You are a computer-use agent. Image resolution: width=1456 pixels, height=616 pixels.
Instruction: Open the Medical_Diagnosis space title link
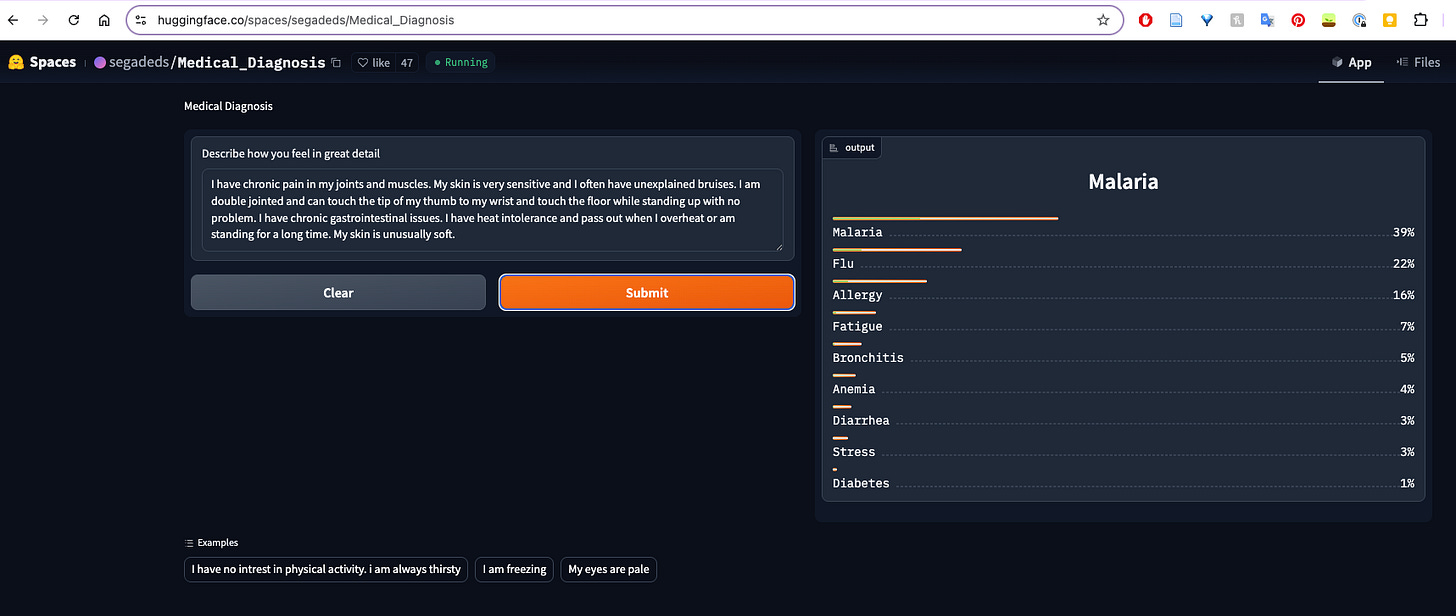pyautogui.click(x=251, y=62)
